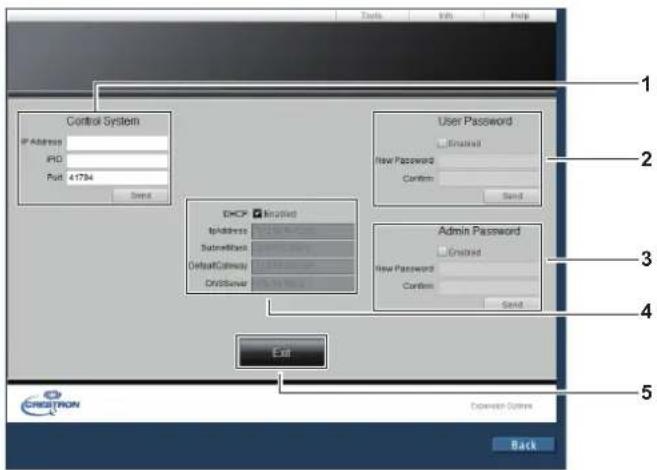Click the User Password Confirm field
The width and height of the screenshot is (657, 470).
(x=489, y=179)
